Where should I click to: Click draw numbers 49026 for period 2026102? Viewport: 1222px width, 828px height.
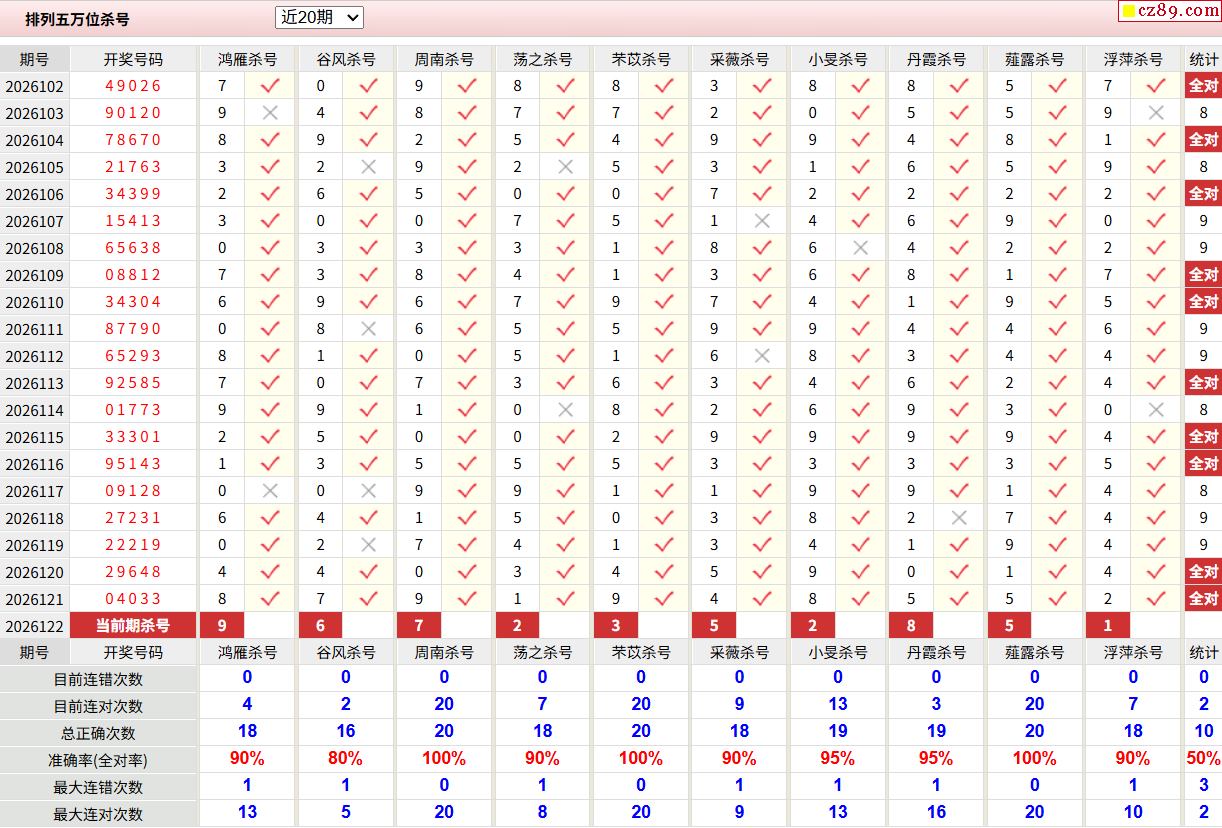click(x=133, y=86)
